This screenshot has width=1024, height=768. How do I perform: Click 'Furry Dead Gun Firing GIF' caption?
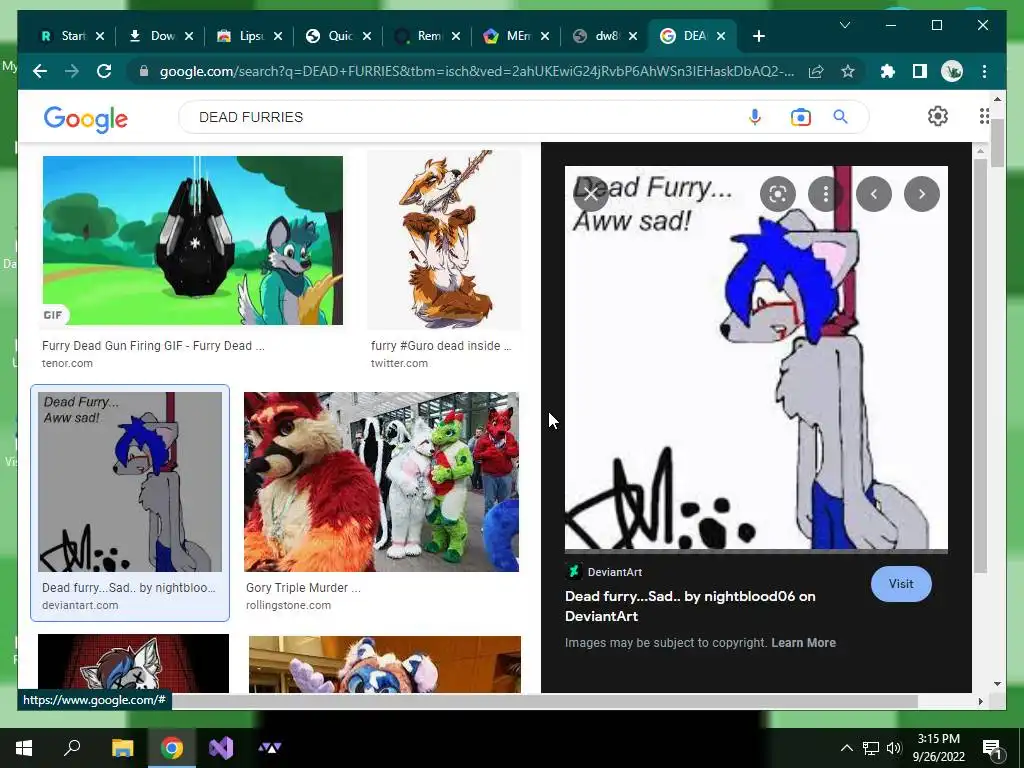coord(153,346)
